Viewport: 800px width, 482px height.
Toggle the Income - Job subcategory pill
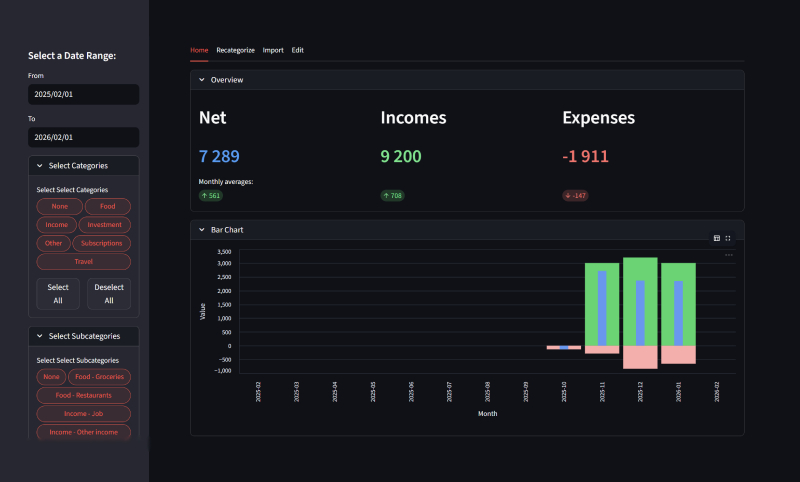pyautogui.click(x=84, y=414)
